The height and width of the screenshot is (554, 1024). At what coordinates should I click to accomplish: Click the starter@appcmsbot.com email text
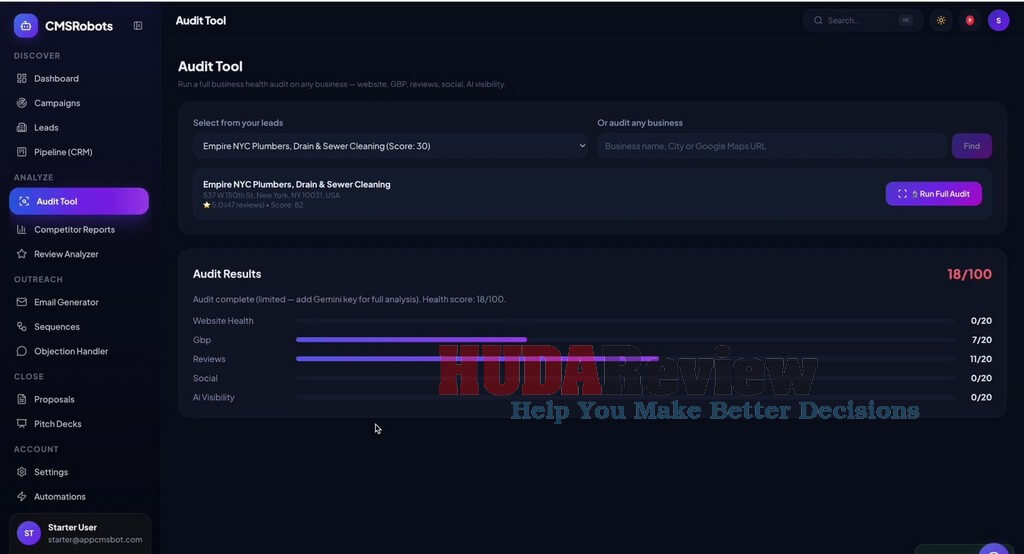point(95,540)
